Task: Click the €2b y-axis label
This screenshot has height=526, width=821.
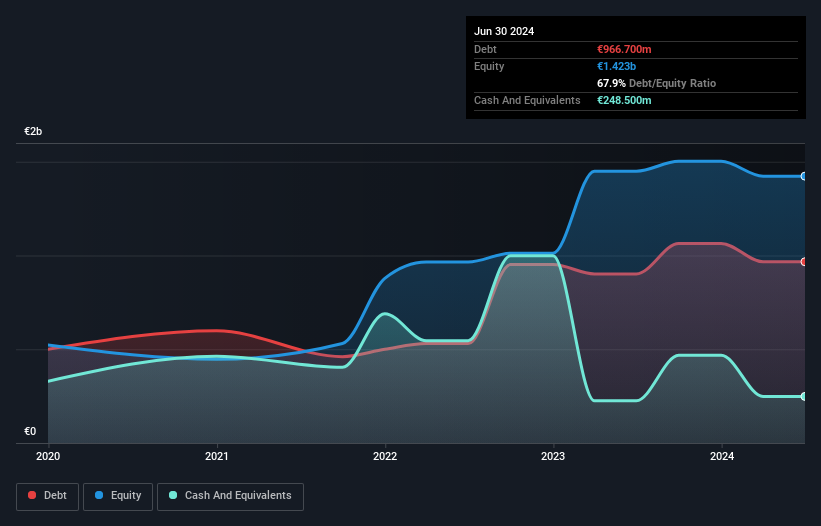Action: pos(33,131)
